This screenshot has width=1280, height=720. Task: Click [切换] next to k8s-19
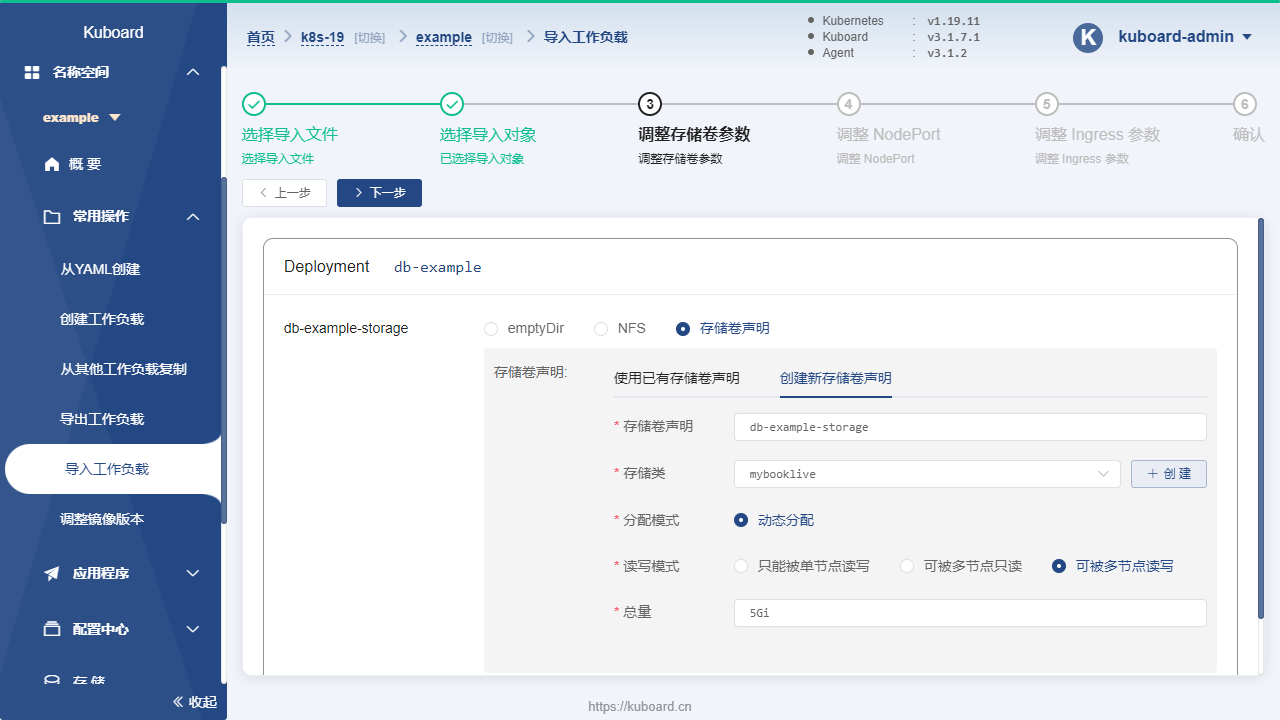tap(369, 38)
